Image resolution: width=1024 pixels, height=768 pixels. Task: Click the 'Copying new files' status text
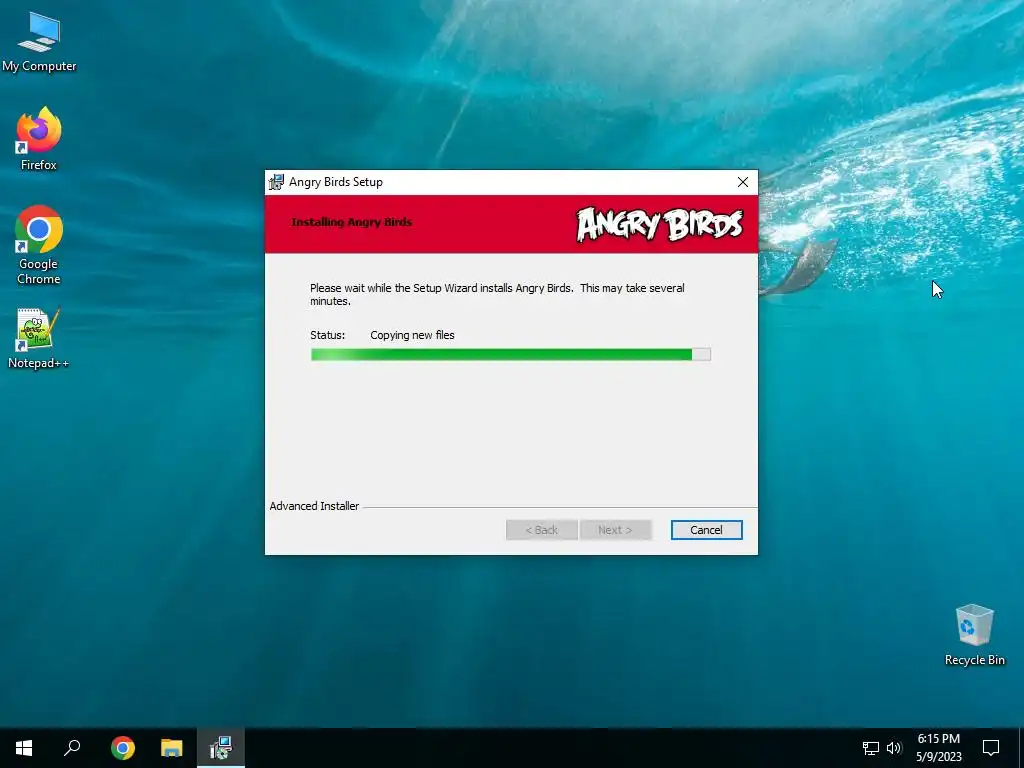point(412,335)
